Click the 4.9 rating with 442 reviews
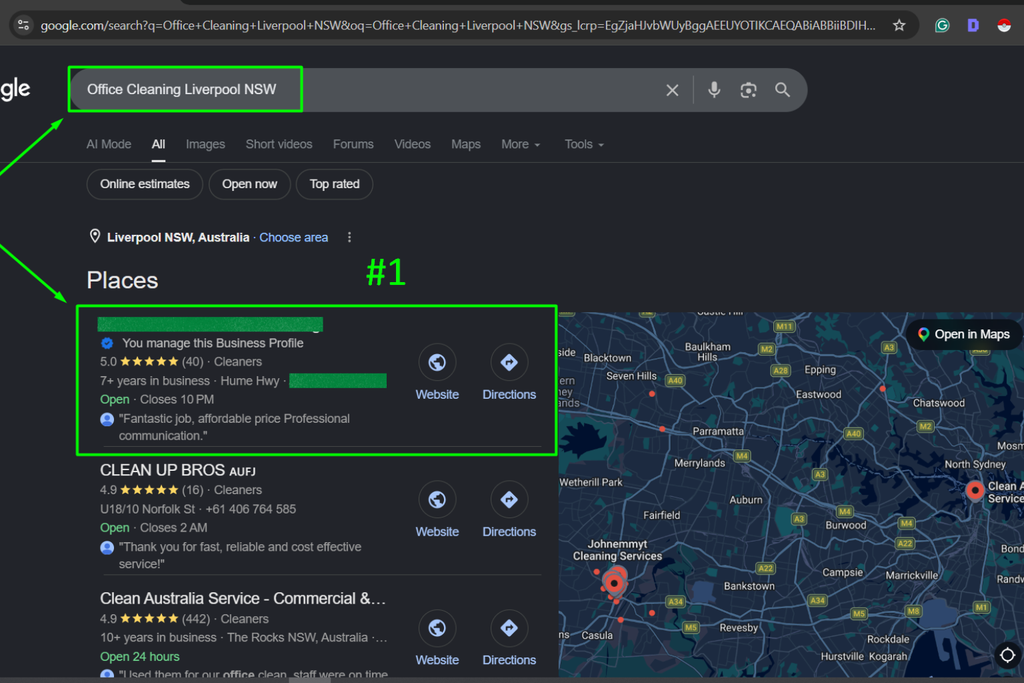 [x=155, y=619]
